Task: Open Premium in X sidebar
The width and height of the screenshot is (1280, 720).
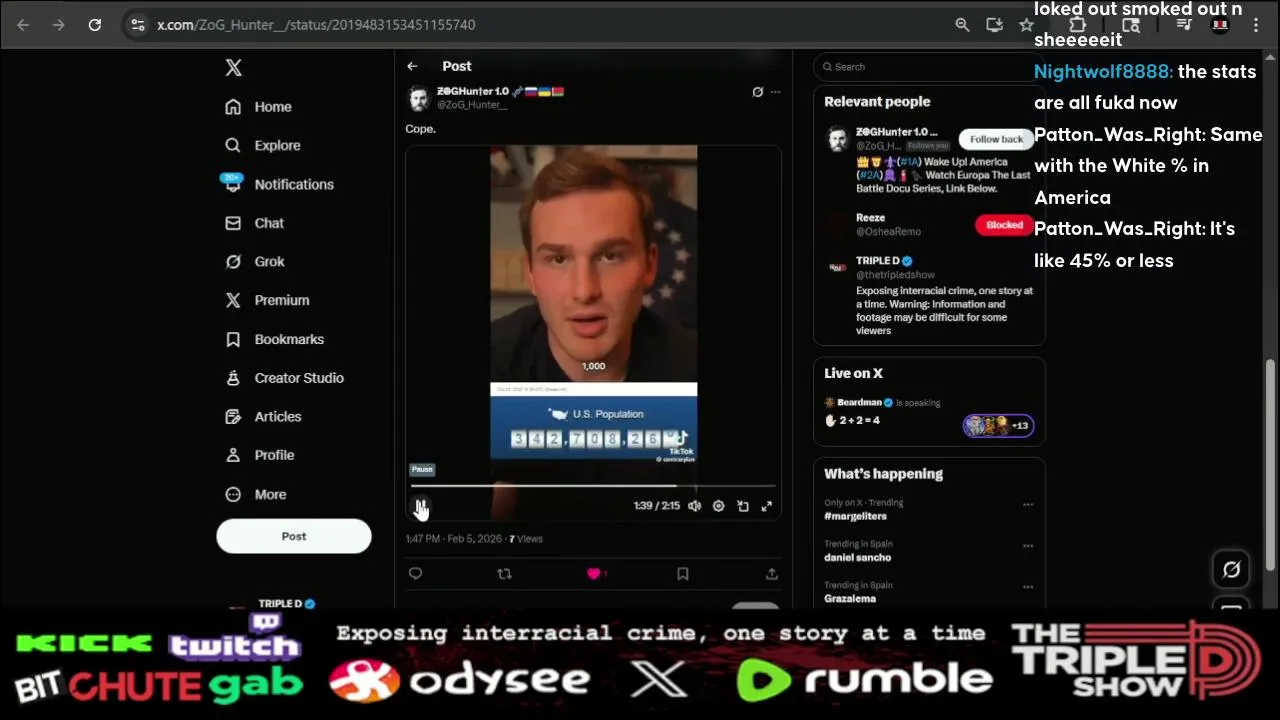Action: pos(267,300)
